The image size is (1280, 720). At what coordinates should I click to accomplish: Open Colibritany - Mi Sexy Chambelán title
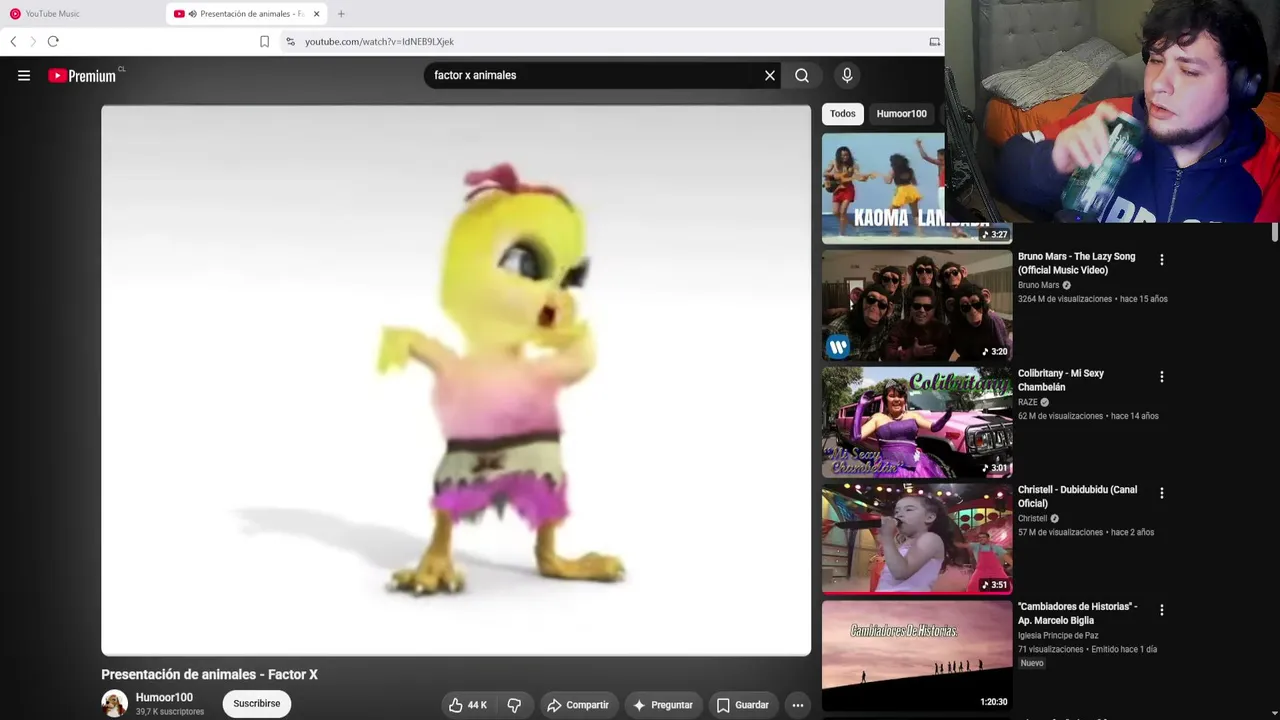coord(1061,380)
